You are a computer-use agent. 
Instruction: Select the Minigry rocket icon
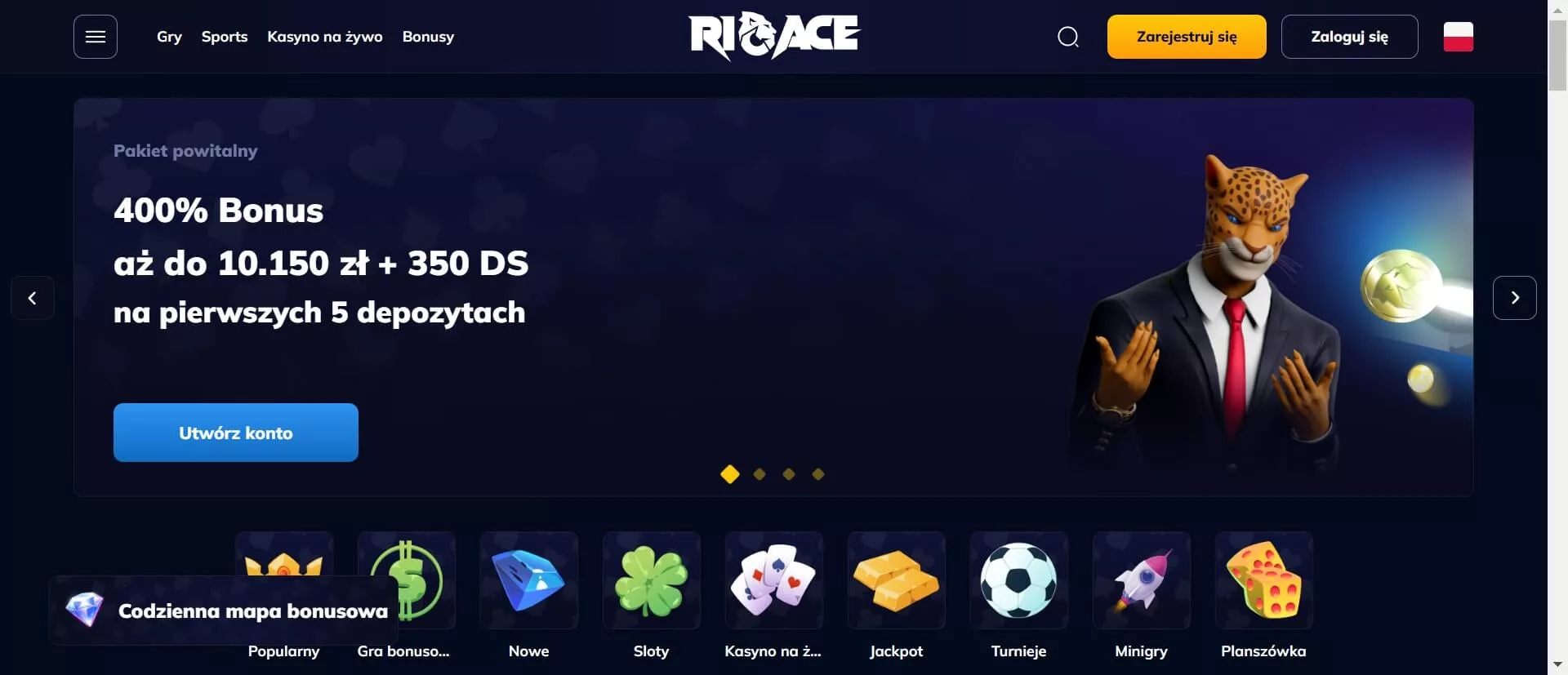click(1142, 580)
